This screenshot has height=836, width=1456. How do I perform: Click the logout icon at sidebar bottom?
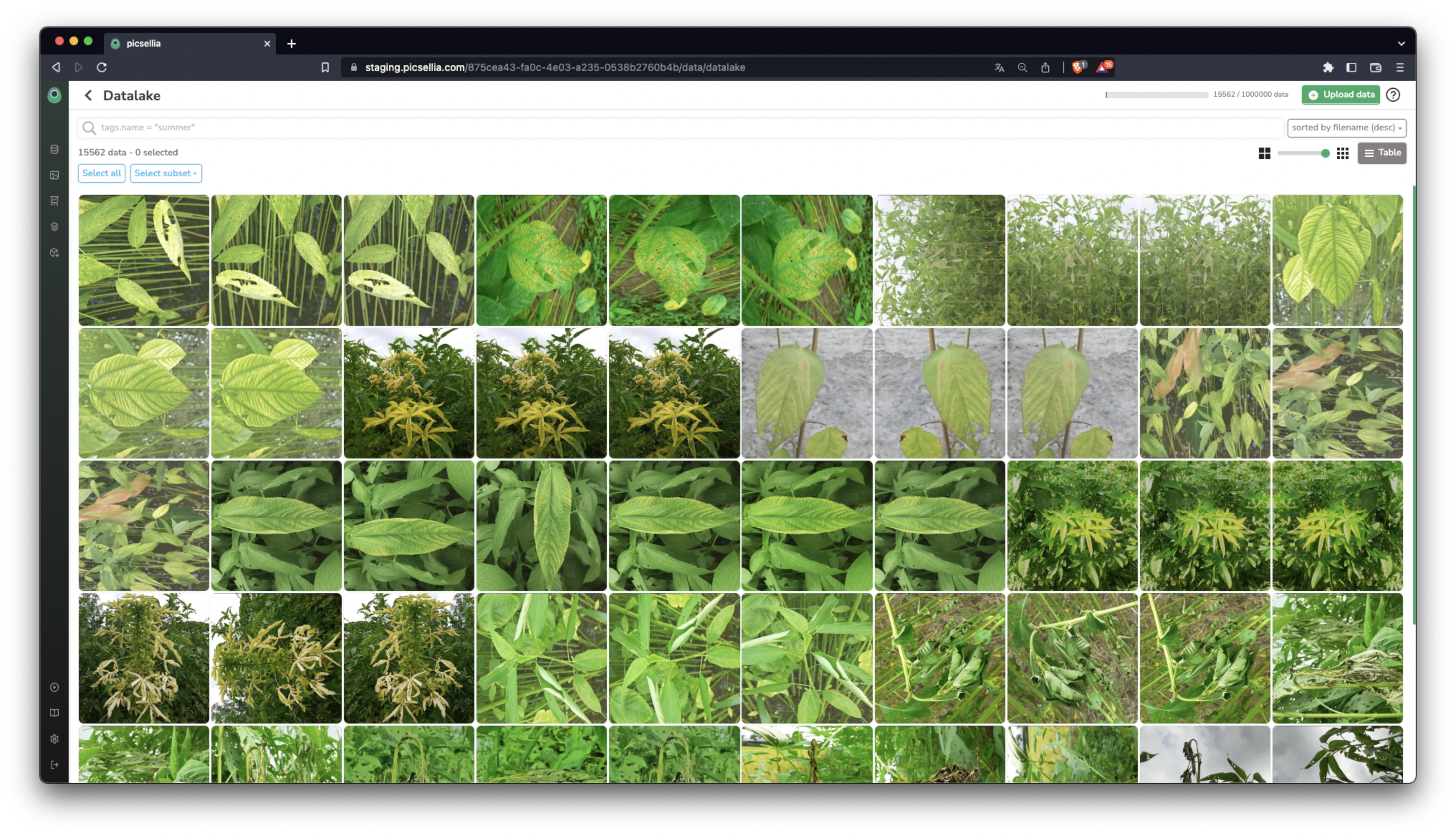click(54, 765)
